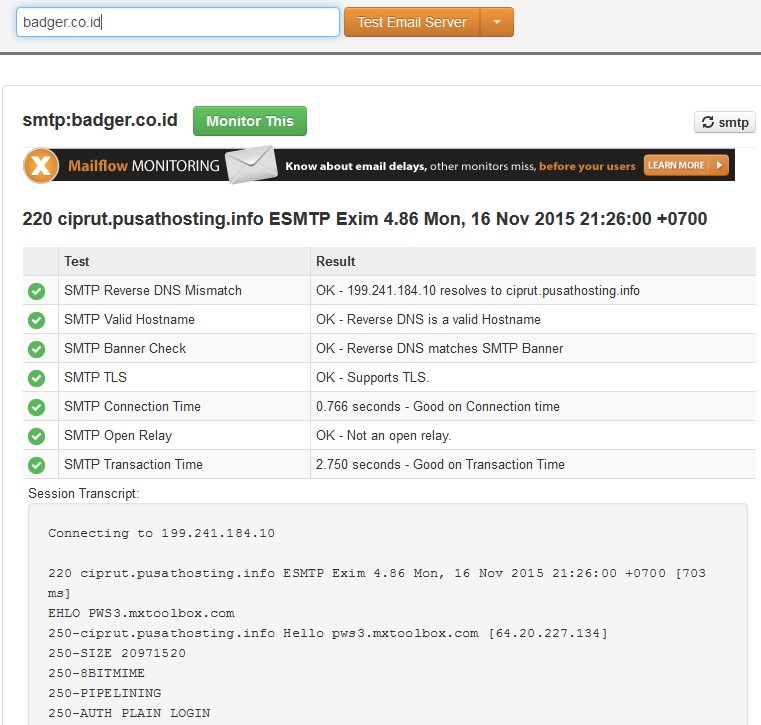Screen dimensions: 761x725
Task: Click the 220 ciprut.pusathosting.info banner heading
Action: 364,219
